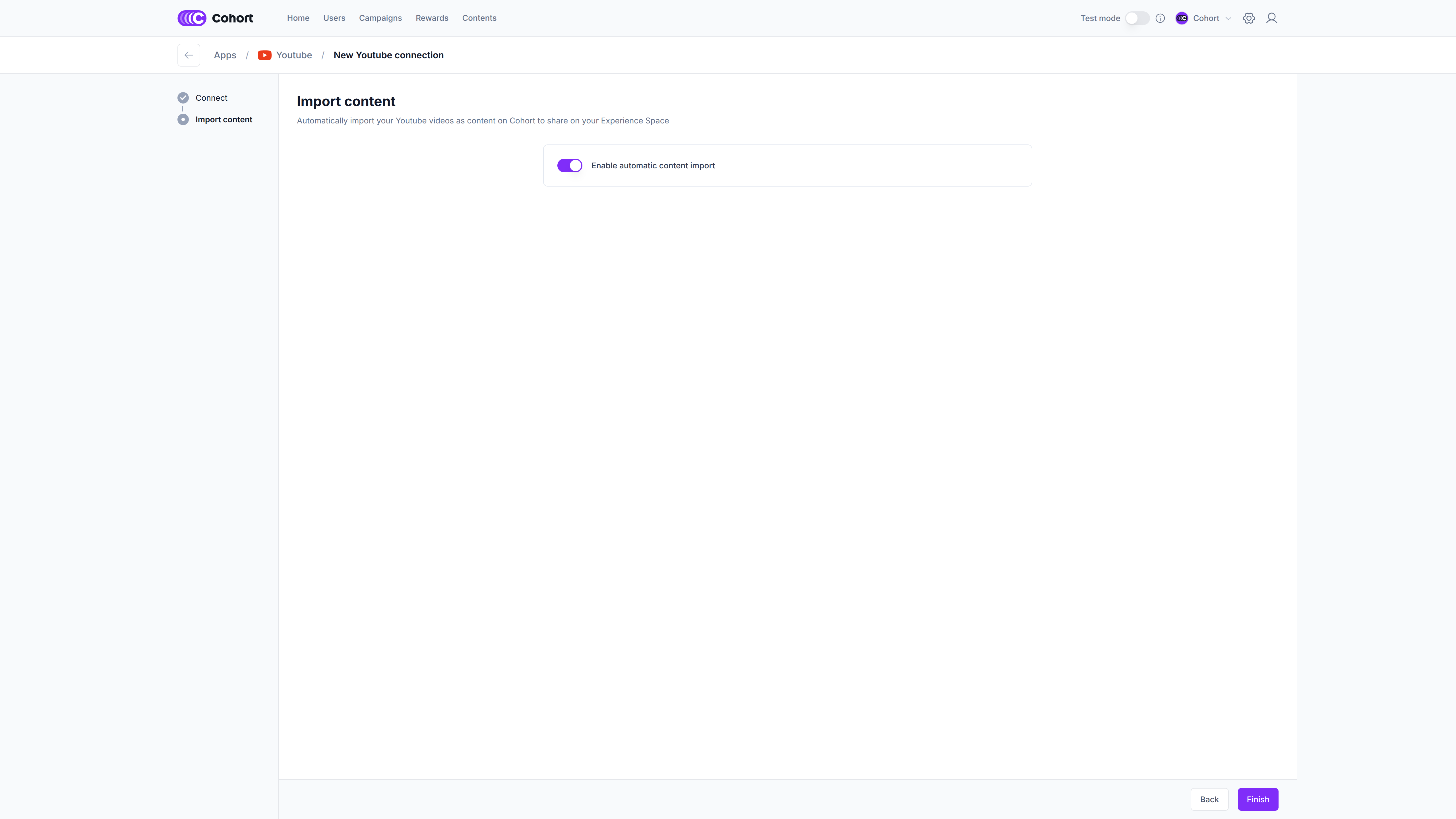Click the Finish button
Image resolution: width=1456 pixels, height=819 pixels.
pyautogui.click(x=1258, y=799)
